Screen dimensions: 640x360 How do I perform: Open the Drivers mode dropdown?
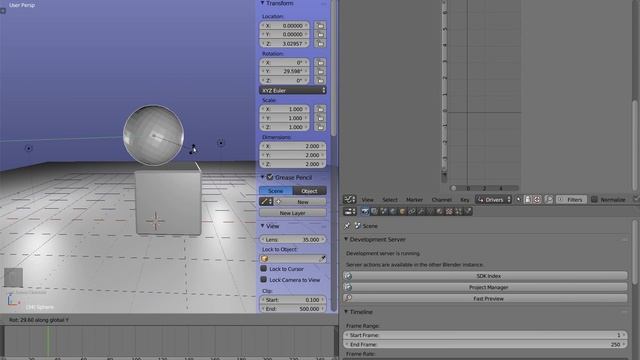click(493, 200)
